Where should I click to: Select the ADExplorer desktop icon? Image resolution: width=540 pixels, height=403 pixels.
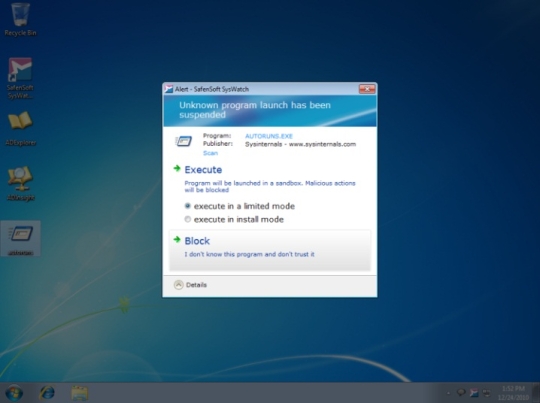pos(20,128)
